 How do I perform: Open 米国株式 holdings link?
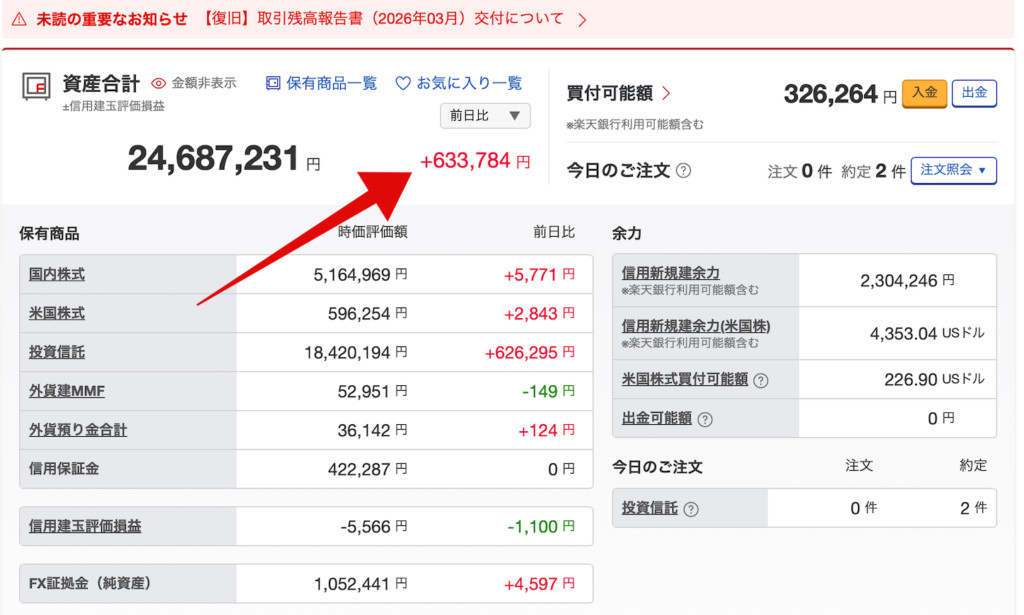coord(57,313)
